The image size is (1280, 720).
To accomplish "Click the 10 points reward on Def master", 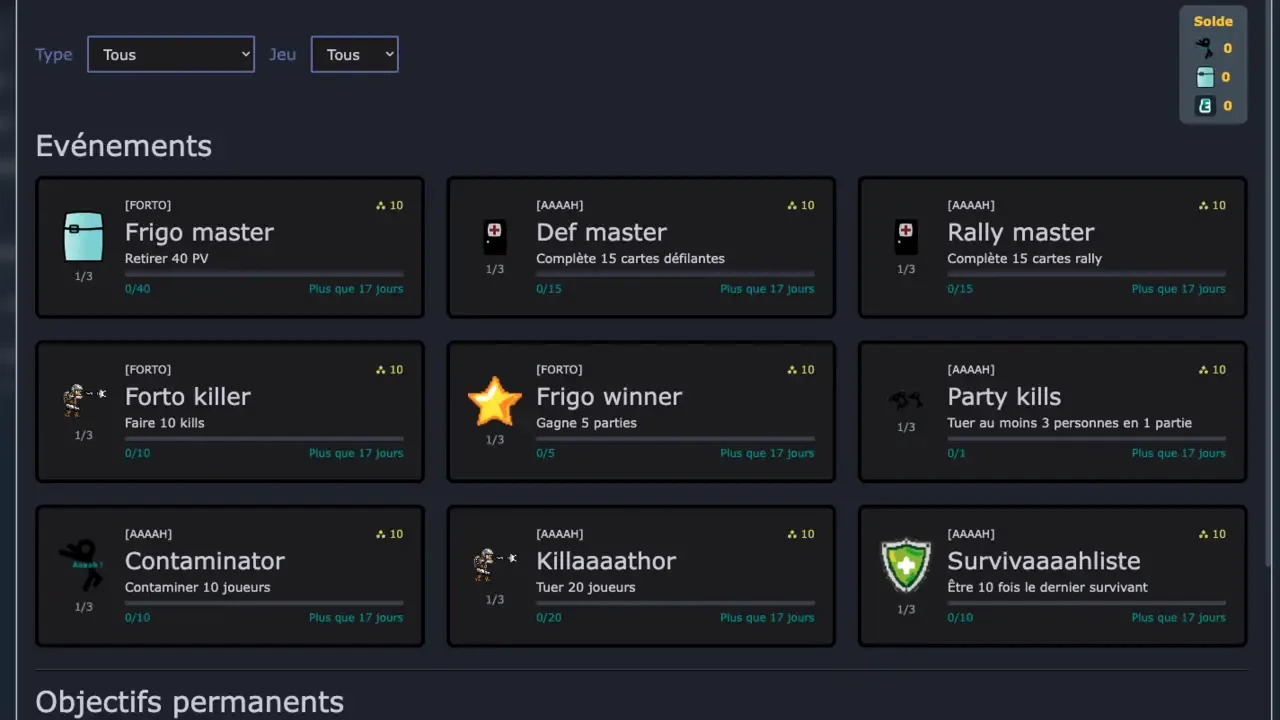I will coord(801,205).
